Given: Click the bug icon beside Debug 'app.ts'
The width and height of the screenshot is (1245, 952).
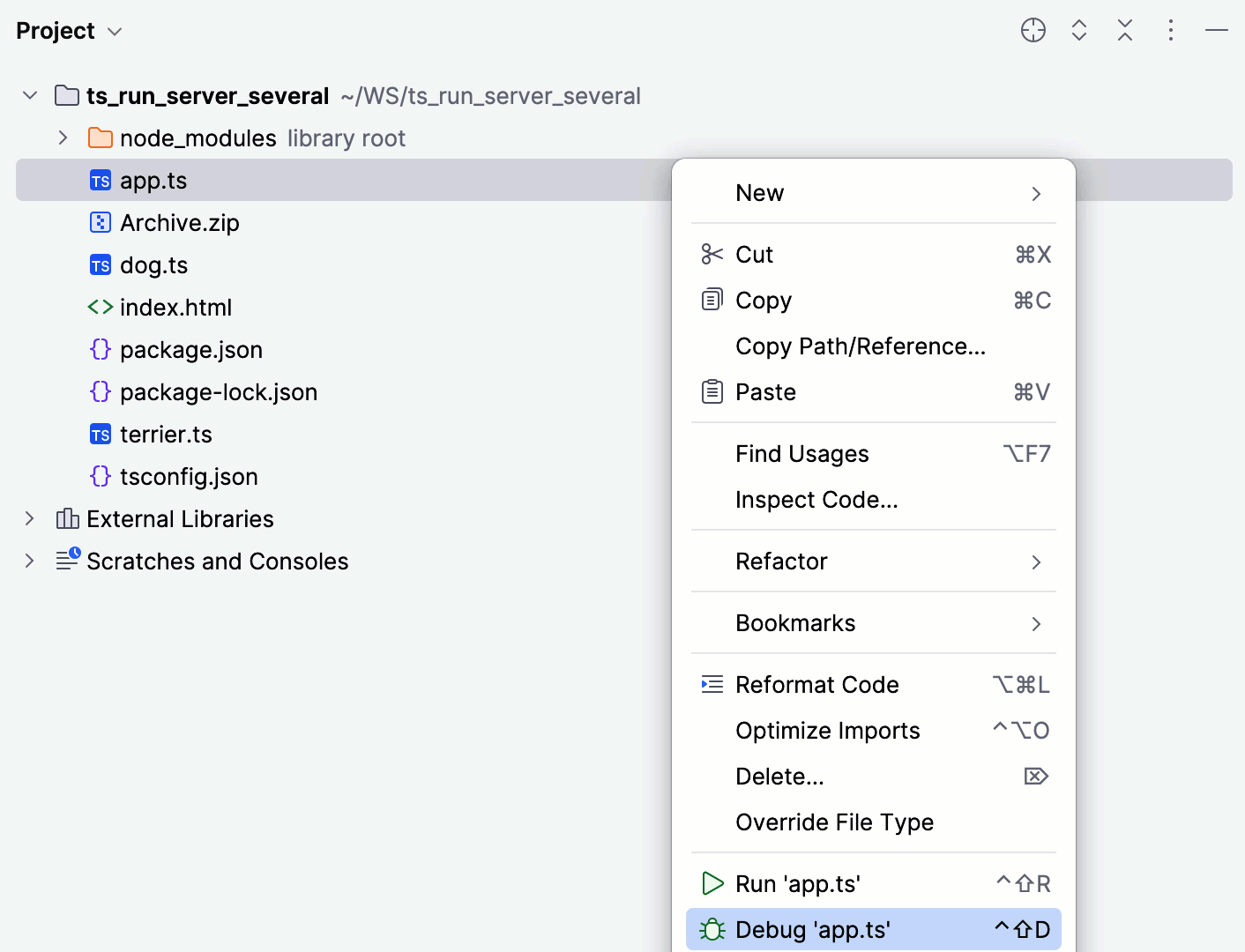Looking at the screenshot, I should pyautogui.click(x=712, y=929).
